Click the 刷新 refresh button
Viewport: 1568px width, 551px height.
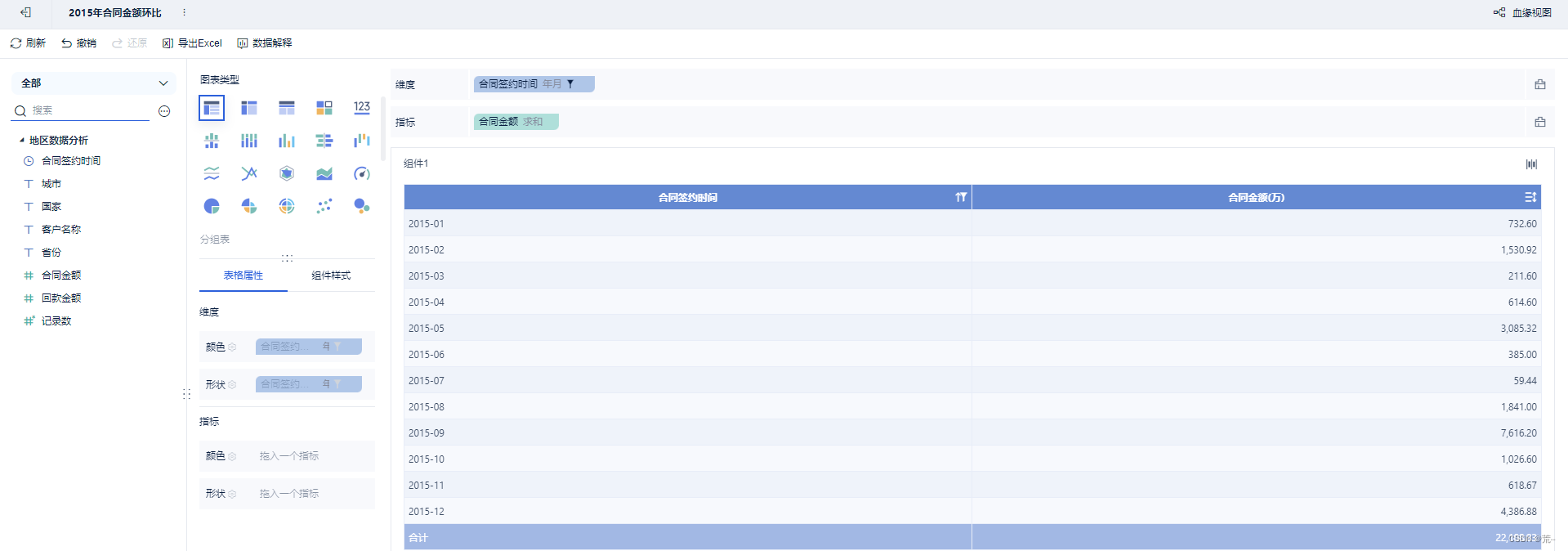coord(28,43)
